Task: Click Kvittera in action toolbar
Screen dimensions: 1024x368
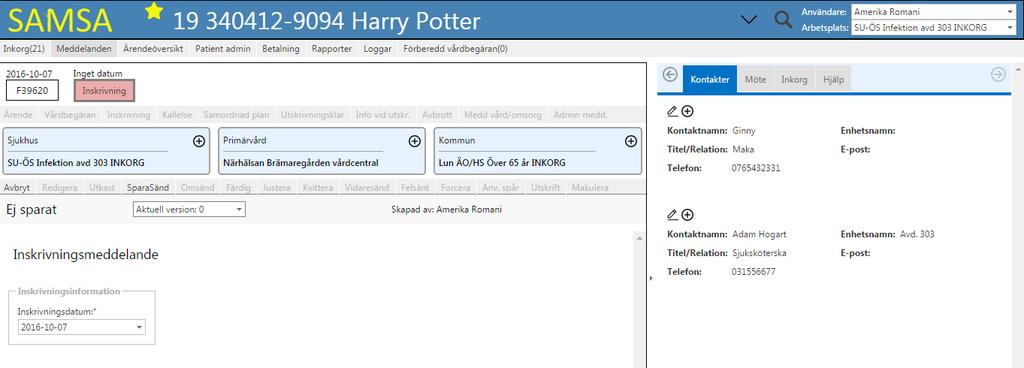Action: tap(318, 188)
